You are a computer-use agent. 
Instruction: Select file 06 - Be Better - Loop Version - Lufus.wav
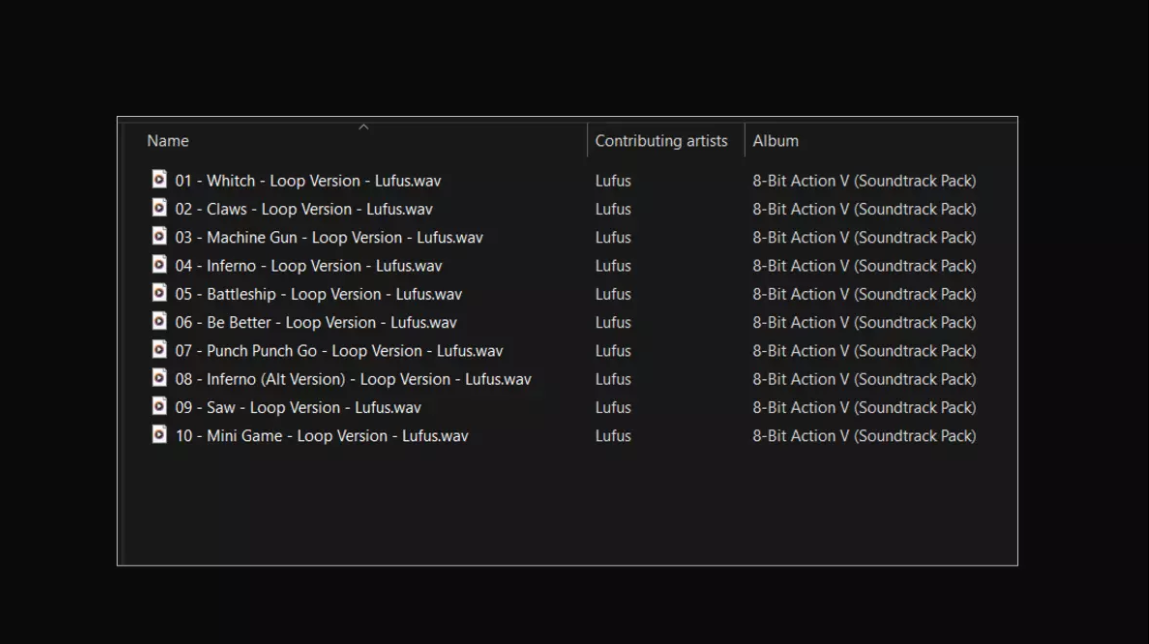(x=316, y=322)
